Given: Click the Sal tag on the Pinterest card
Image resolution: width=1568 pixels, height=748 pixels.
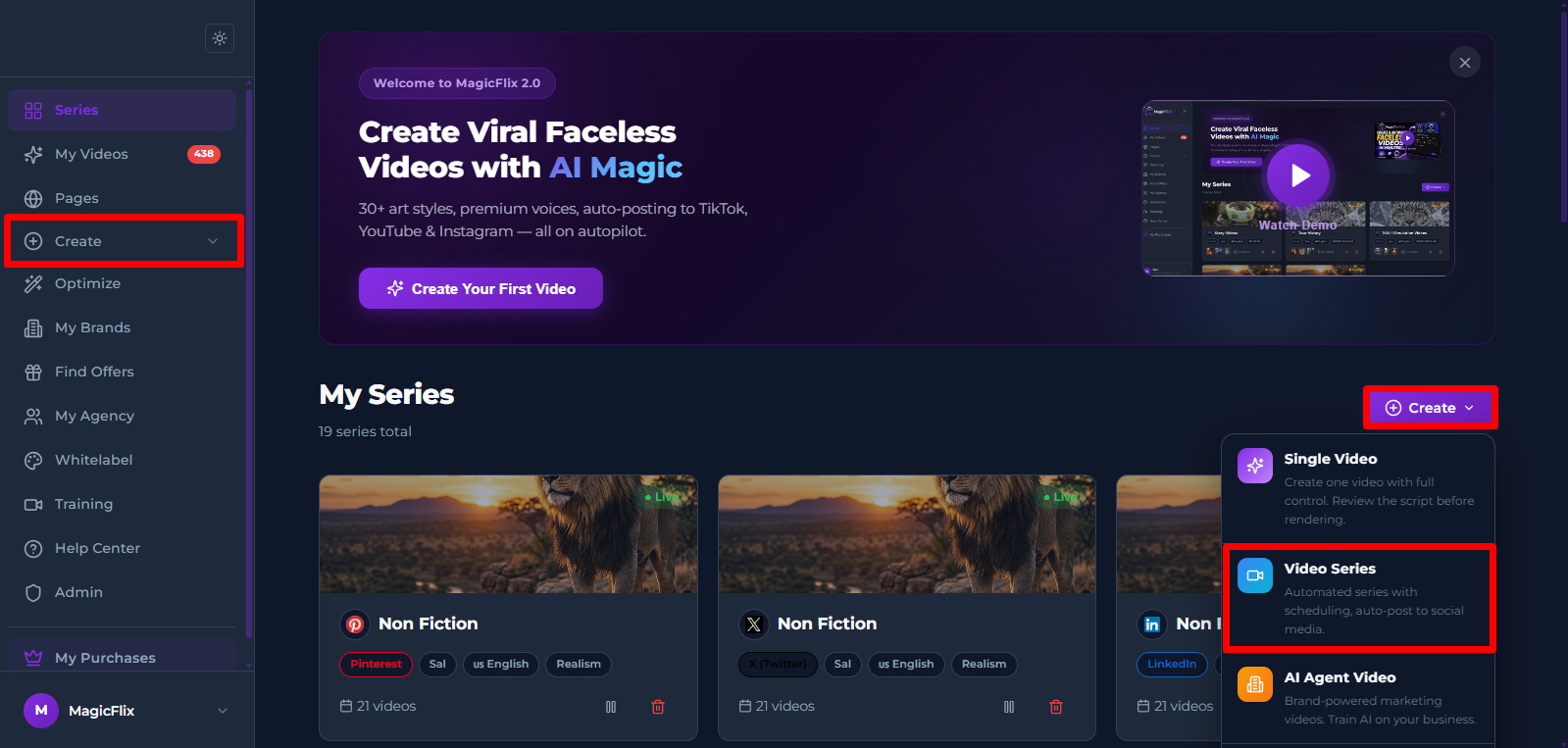Looking at the screenshot, I should [437, 664].
